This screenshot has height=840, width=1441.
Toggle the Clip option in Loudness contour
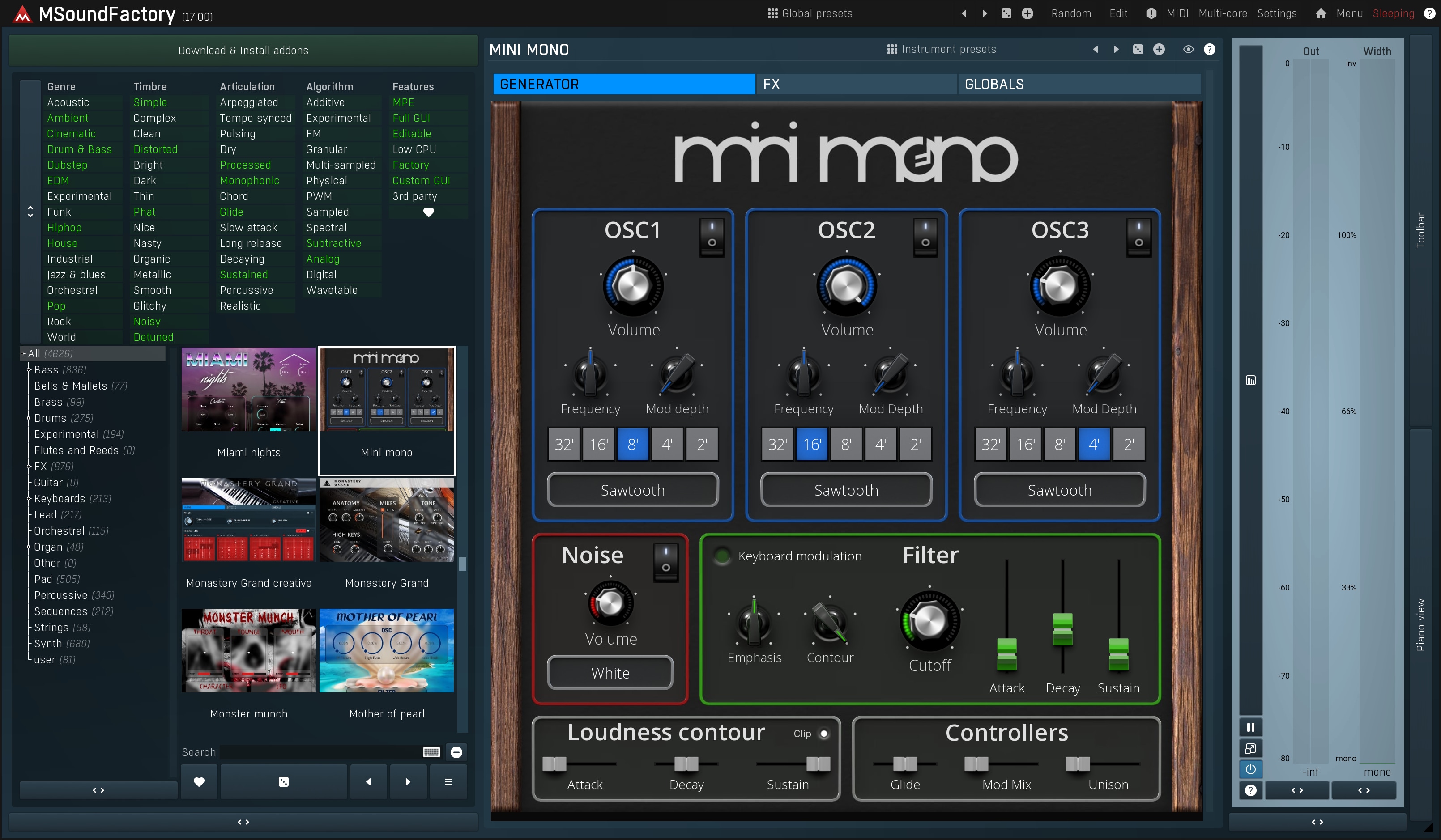click(x=824, y=734)
